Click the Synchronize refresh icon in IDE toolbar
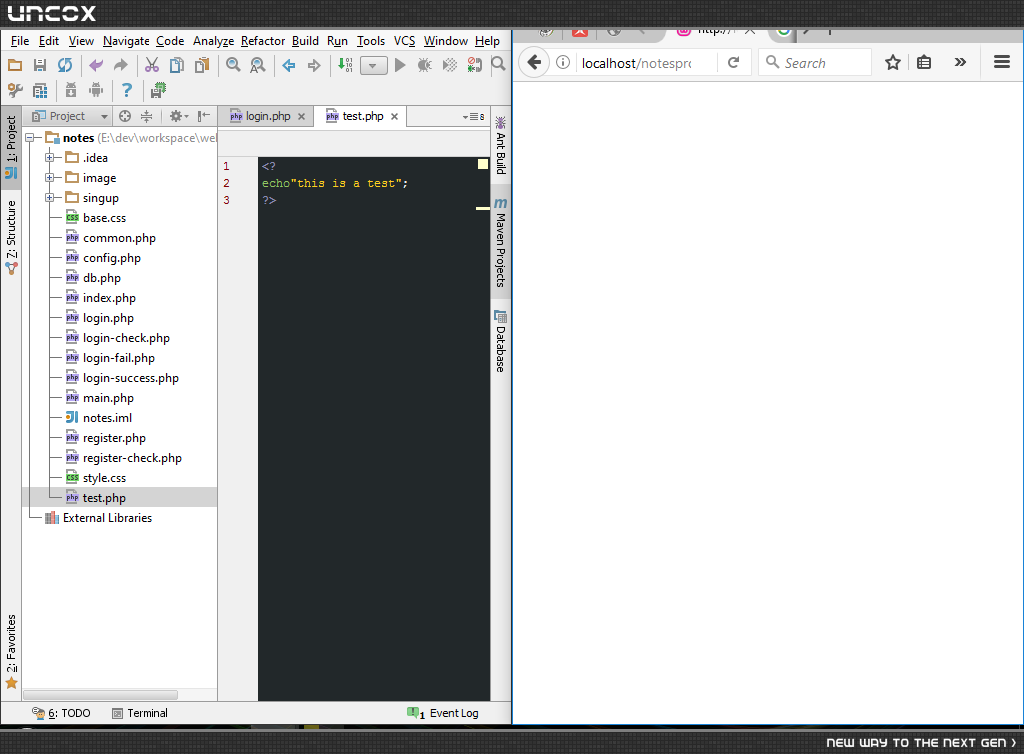Image resolution: width=1024 pixels, height=754 pixels. tap(65, 65)
